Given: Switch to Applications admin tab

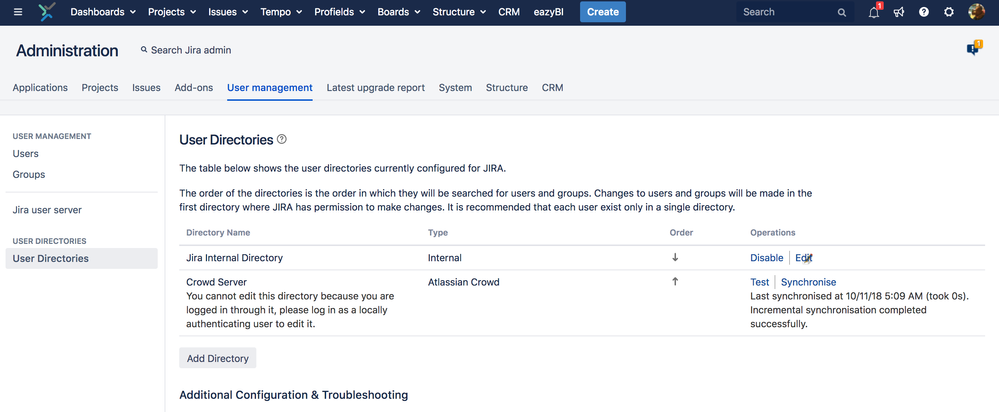Looking at the screenshot, I should click(x=40, y=88).
